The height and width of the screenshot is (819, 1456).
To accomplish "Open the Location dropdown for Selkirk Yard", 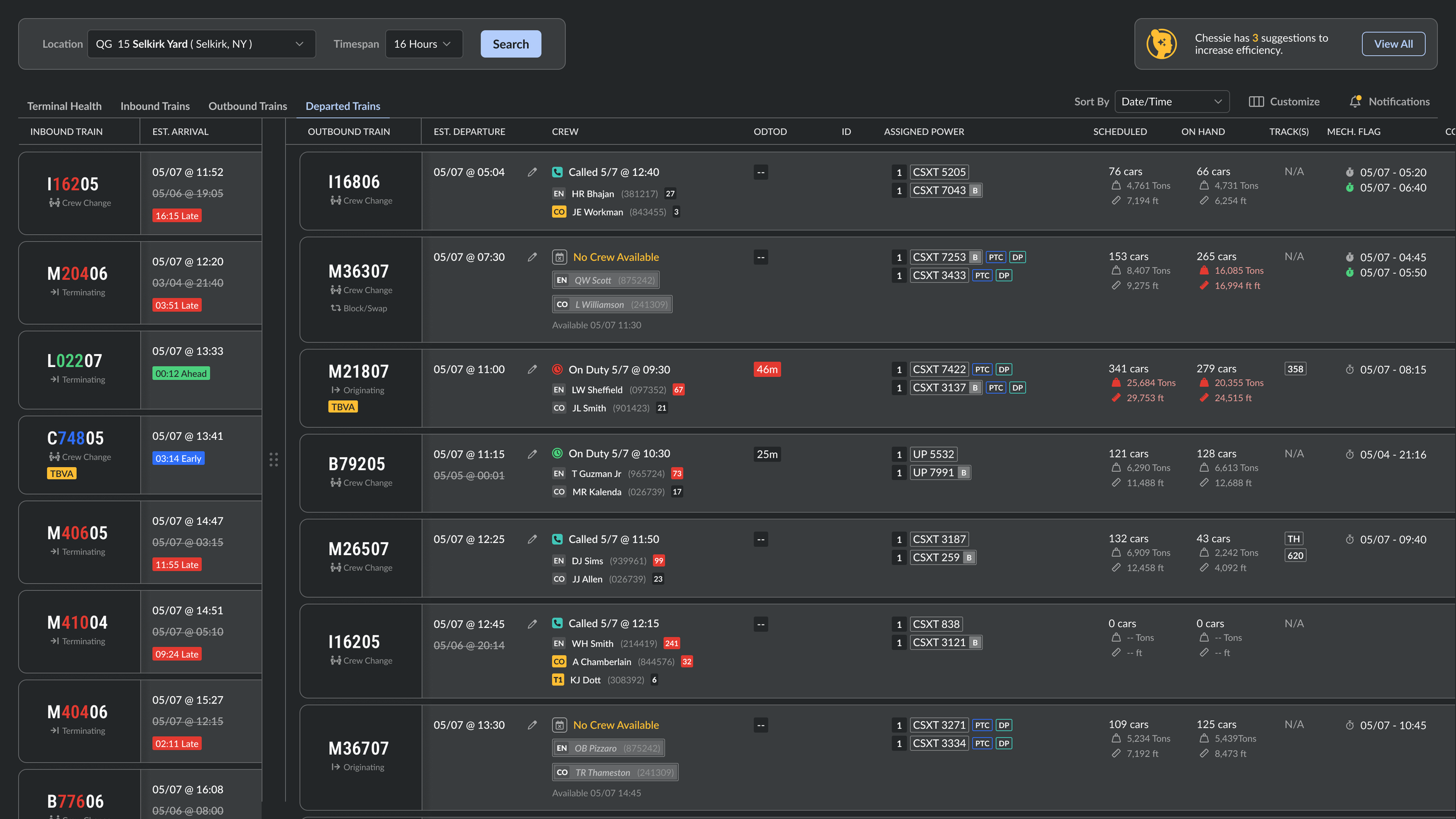I will tap(202, 44).
